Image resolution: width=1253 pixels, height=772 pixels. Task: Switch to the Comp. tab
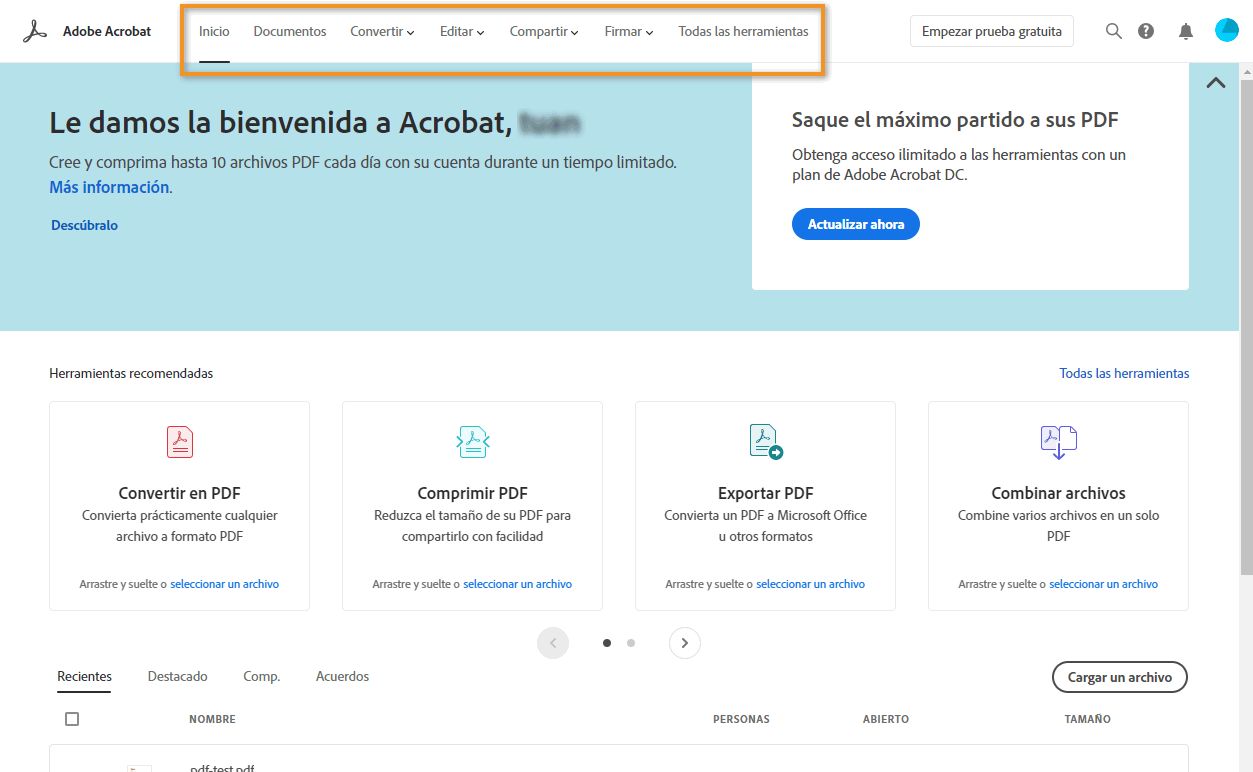pyautogui.click(x=262, y=677)
